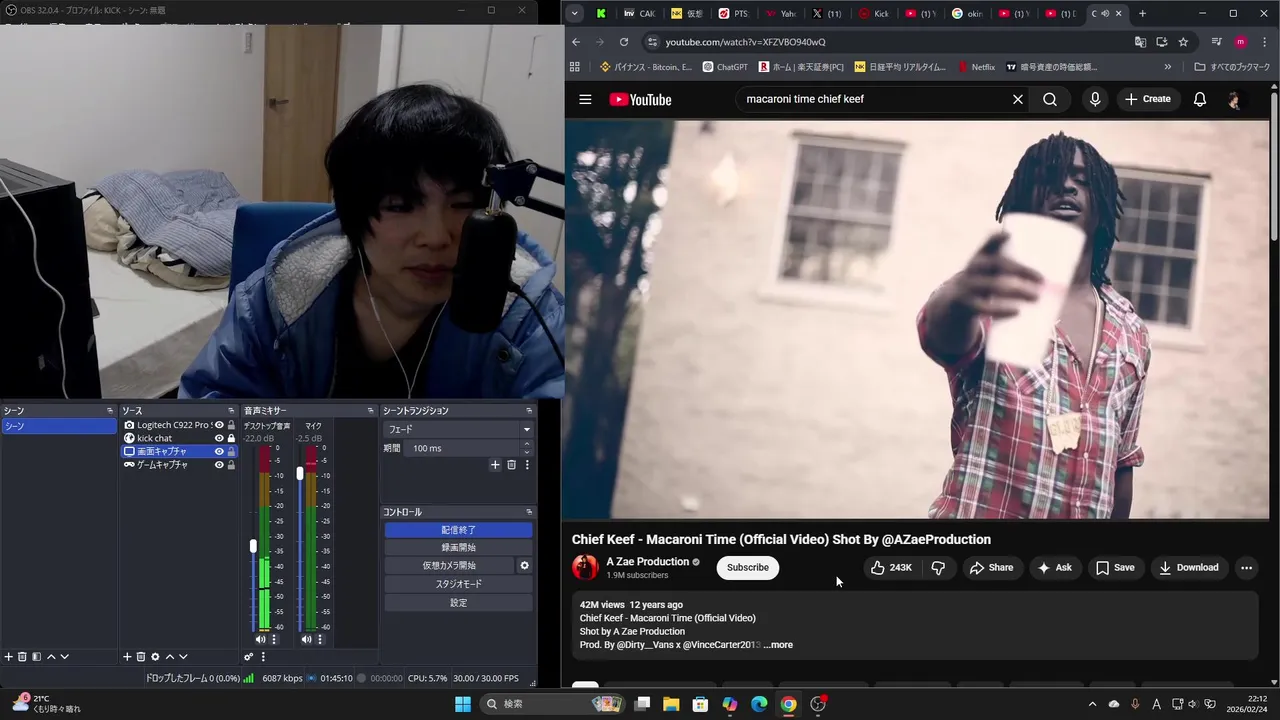Screen dimensions: 1280x720
Task: Open virtual camera settings gear
Action: [x=524, y=565]
